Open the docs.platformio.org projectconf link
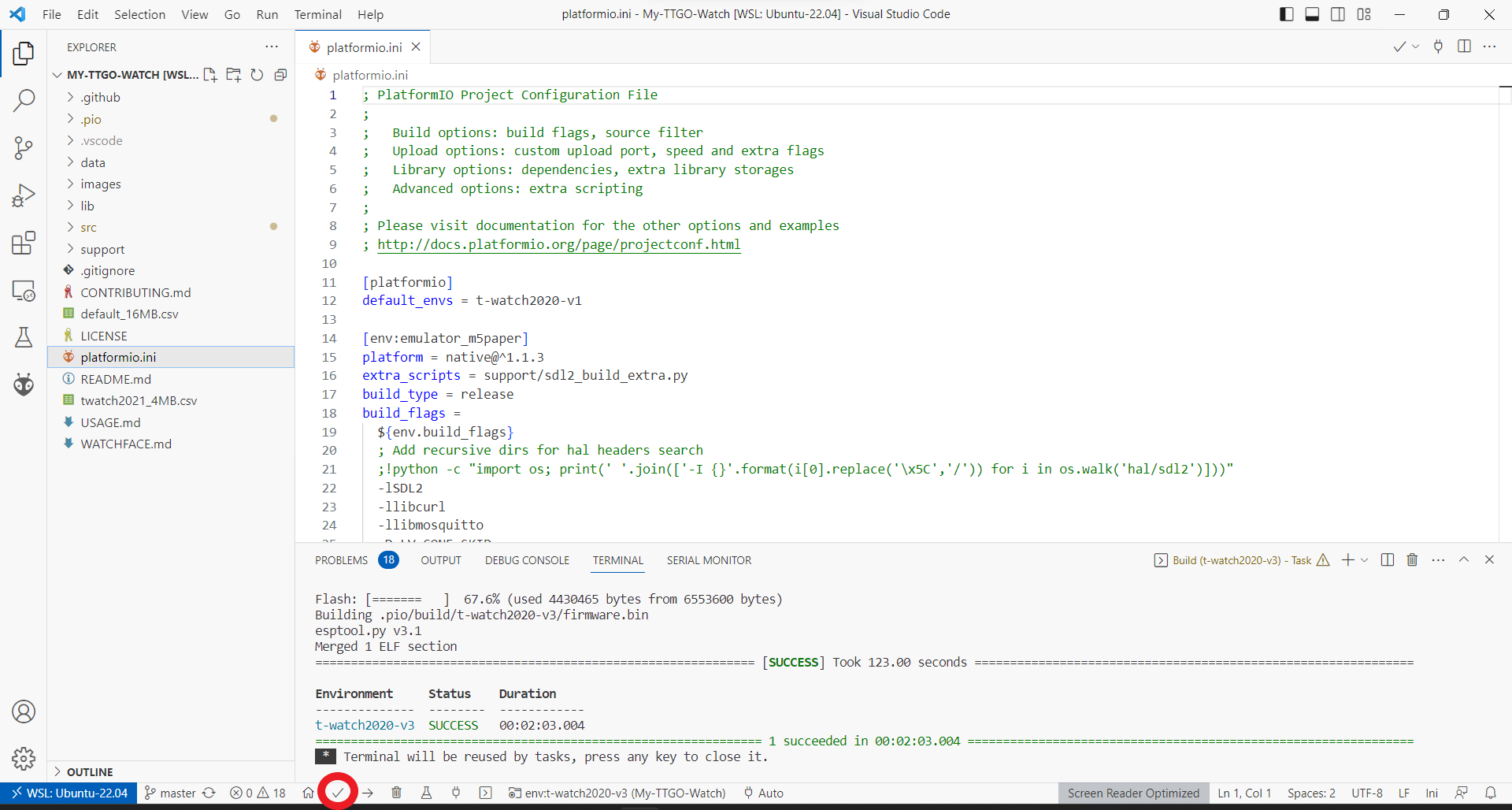This screenshot has height=810, width=1512. pyautogui.click(x=558, y=244)
